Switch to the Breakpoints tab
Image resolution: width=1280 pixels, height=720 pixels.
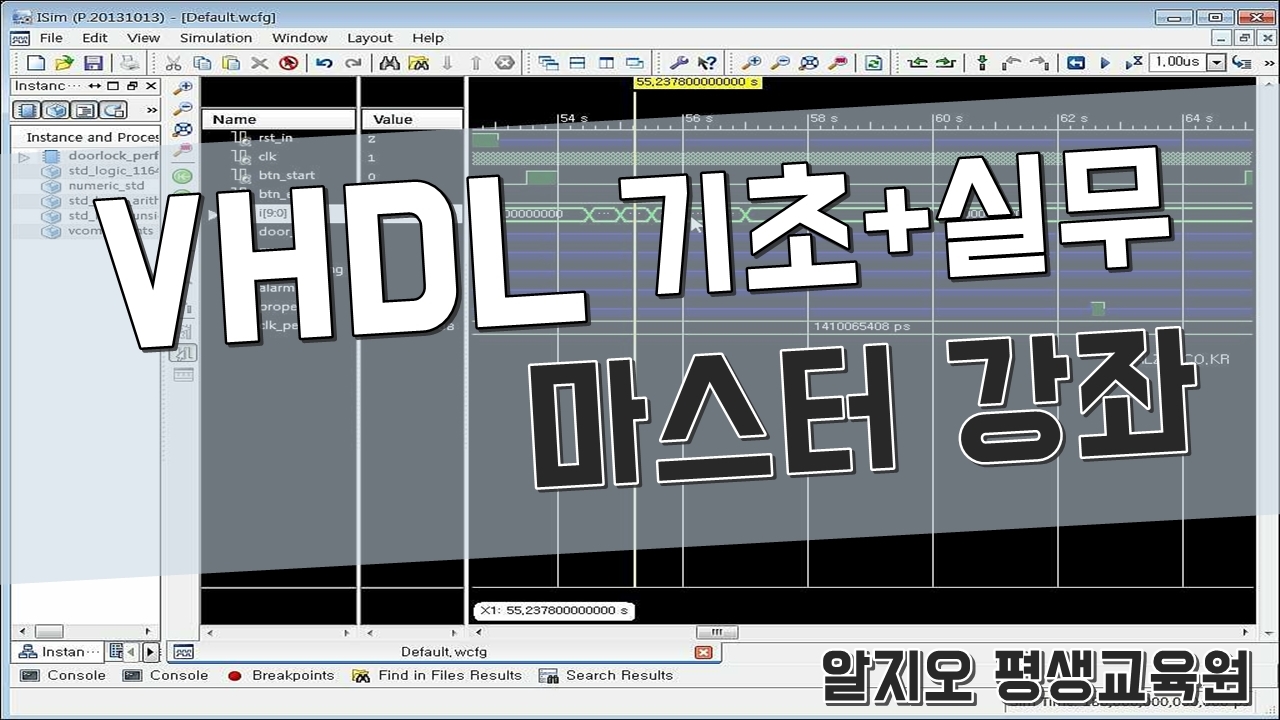point(281,675)
